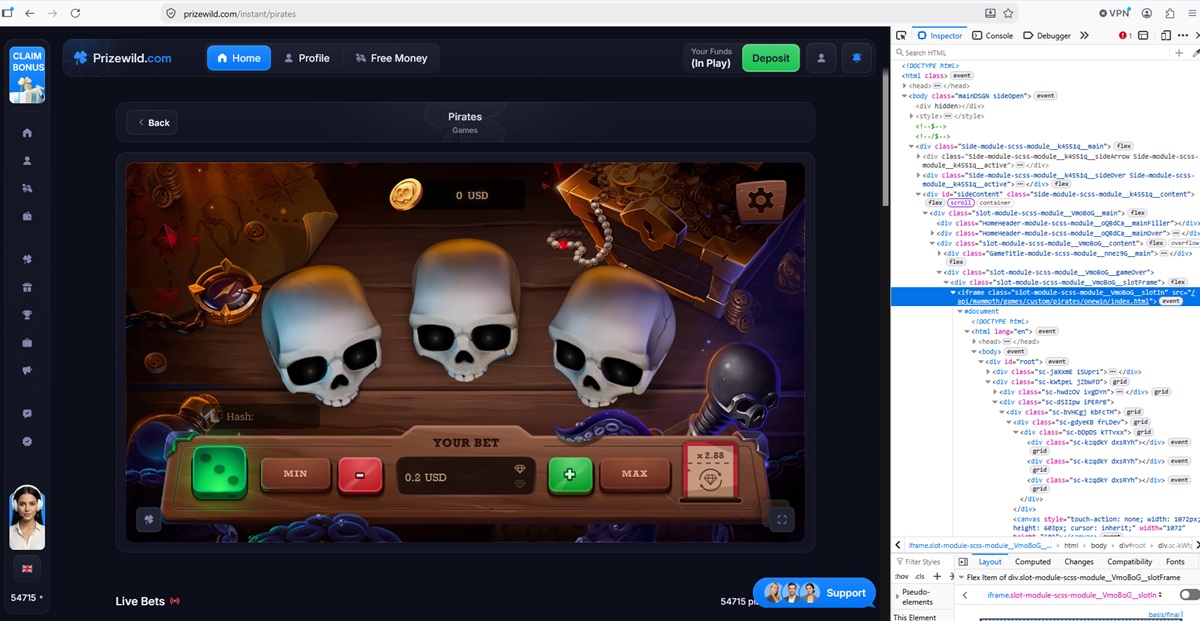This screenshot has height=621, width=1200.
Task: Open the Layout panel tab
Action: pyautogui.click(x=990, y=562)
